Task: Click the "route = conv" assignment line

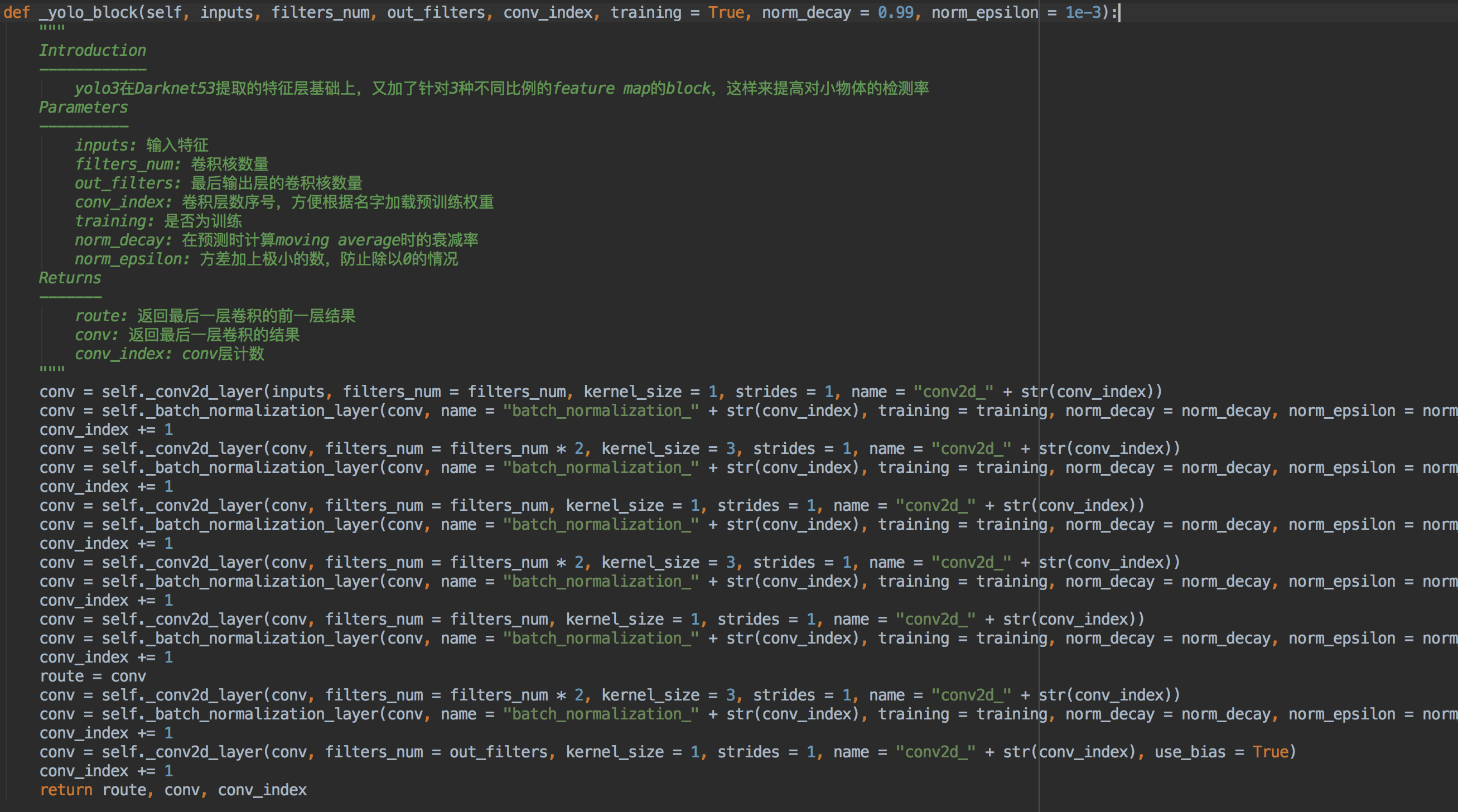Action: coord(93,676)
